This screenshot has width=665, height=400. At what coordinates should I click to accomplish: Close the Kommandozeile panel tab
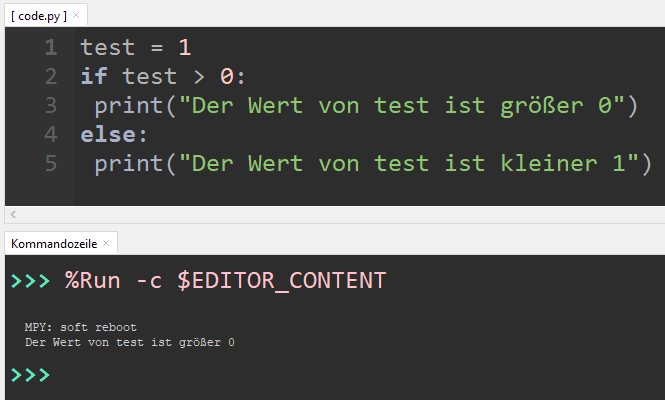tap(106, 243)
